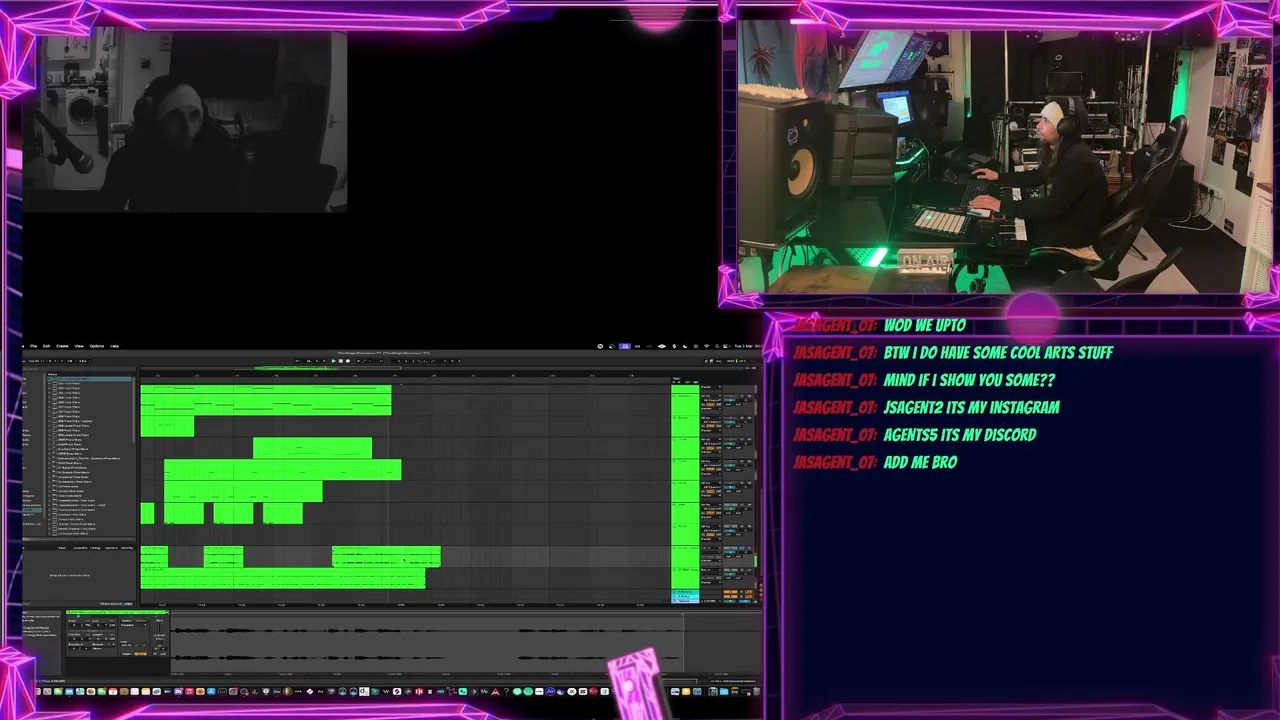Image resolution: width=1280 pixels, height=720 pixels.
Task: Open the Options menu
Action: tap(97, 346)
